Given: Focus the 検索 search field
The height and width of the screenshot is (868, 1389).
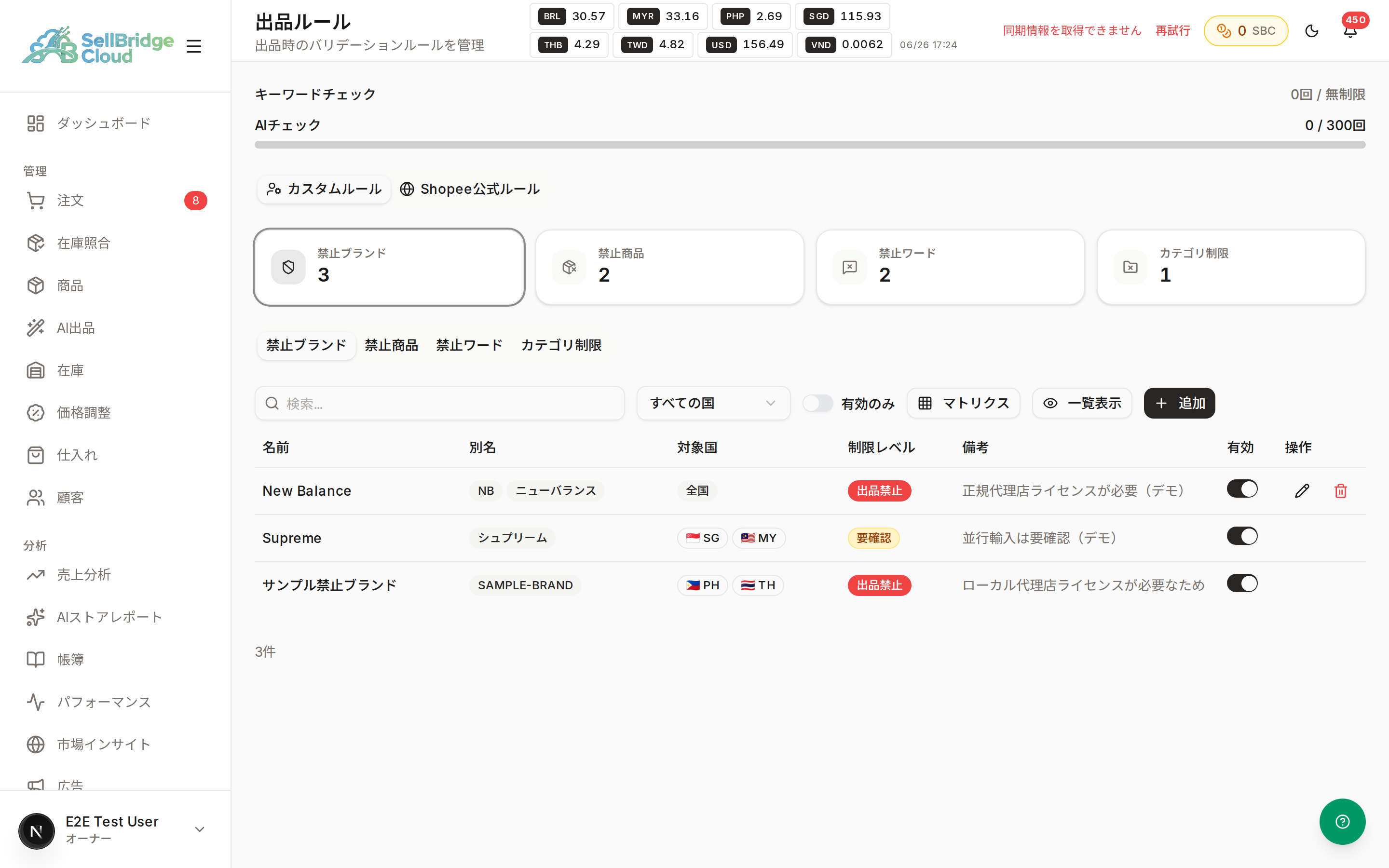Looking at the screenshot, I should pyautogui.click(x=440, y=403).
